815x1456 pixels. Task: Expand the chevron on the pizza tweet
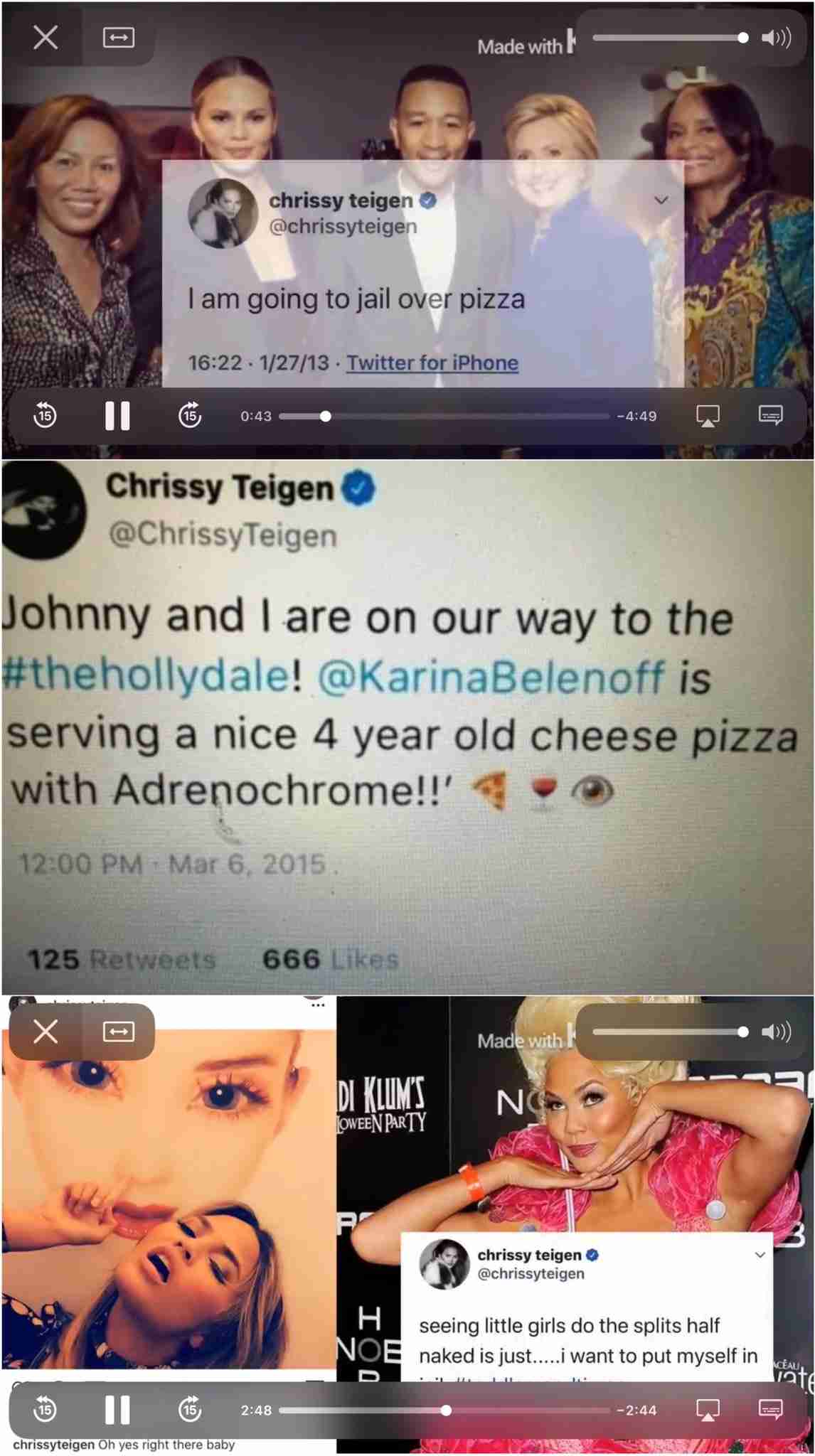(661, 200)
